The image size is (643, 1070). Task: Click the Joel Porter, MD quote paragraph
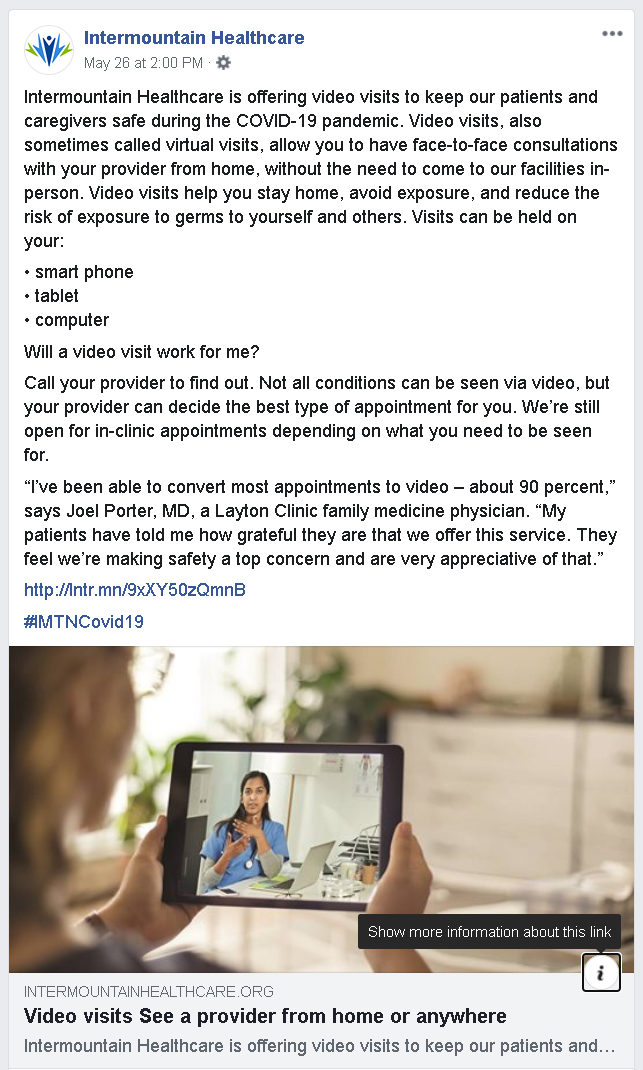coord(321,523)
